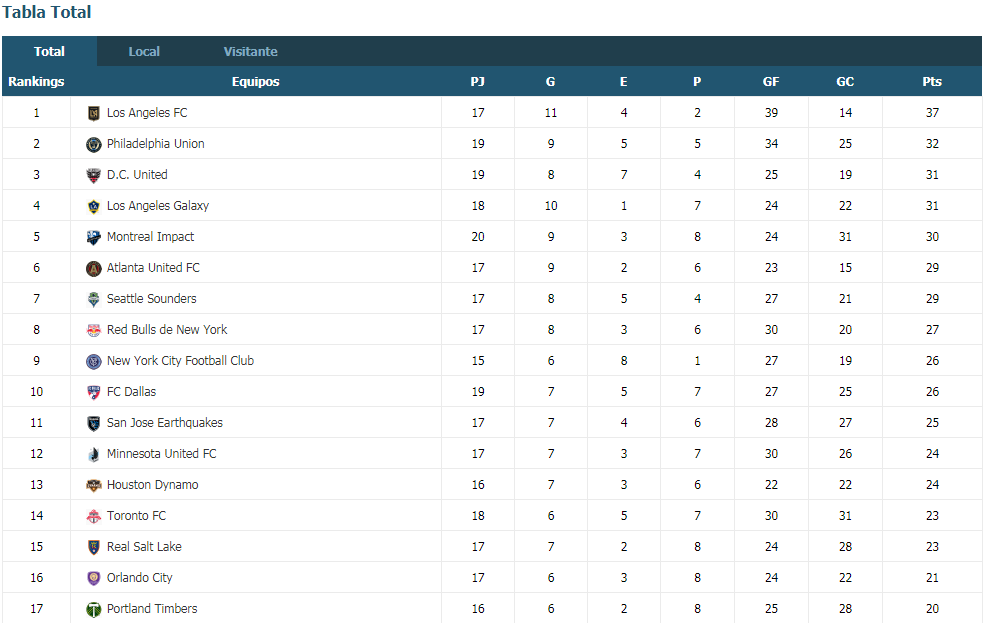Click the Pts column header
The image size is (985, 623).
point(932,82)
